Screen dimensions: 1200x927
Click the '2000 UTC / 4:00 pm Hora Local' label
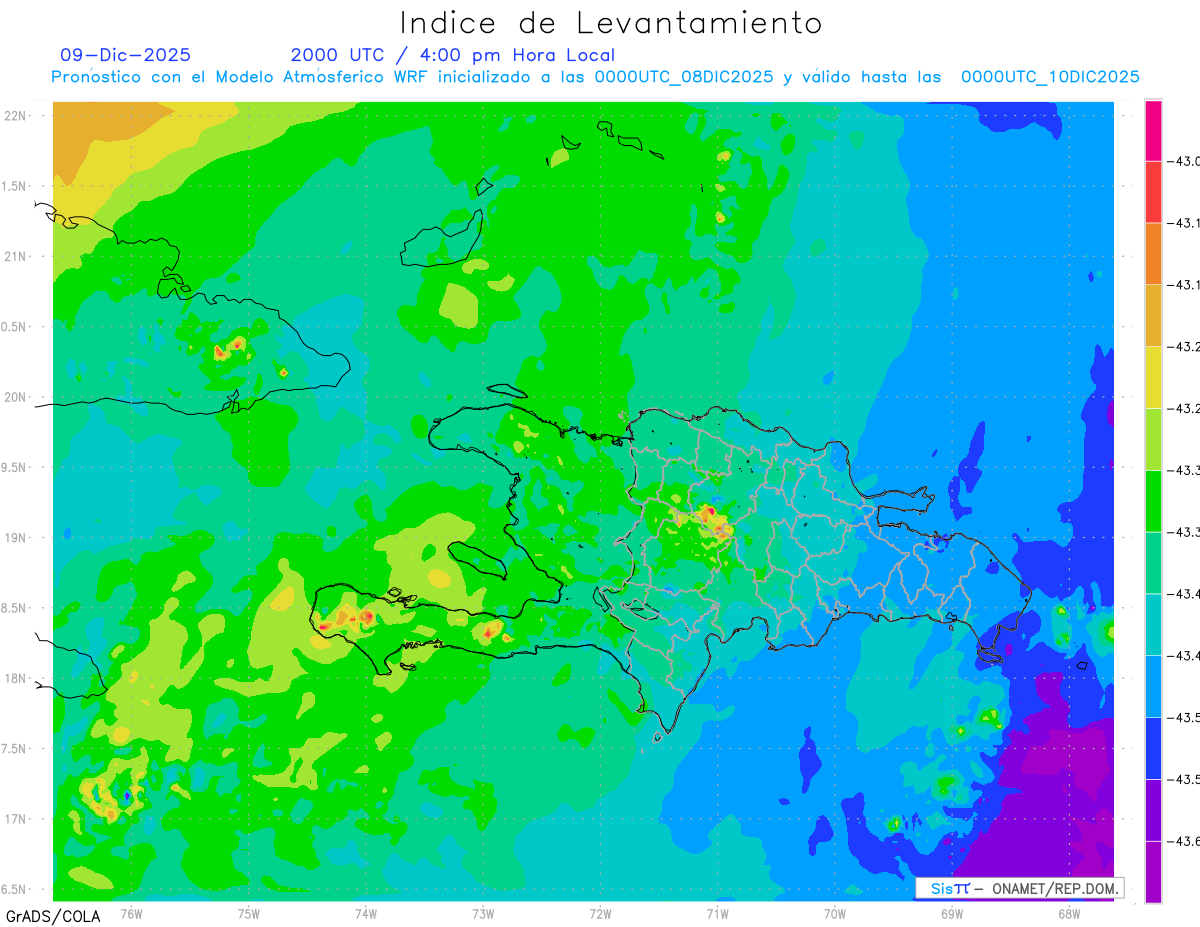[x=453, y=55]
